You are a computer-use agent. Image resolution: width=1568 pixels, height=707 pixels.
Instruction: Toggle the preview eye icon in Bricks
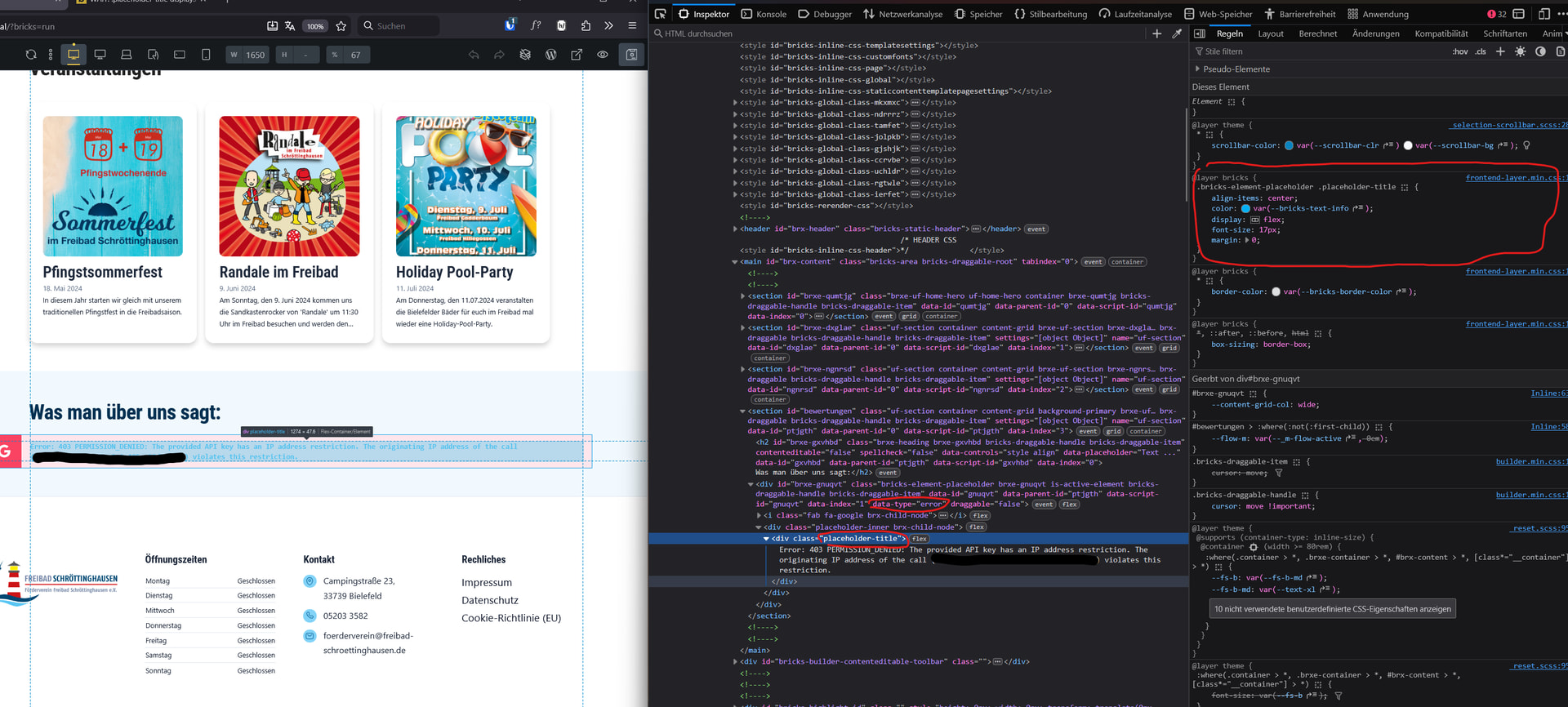pyautogui.click(x=603, y=55)
